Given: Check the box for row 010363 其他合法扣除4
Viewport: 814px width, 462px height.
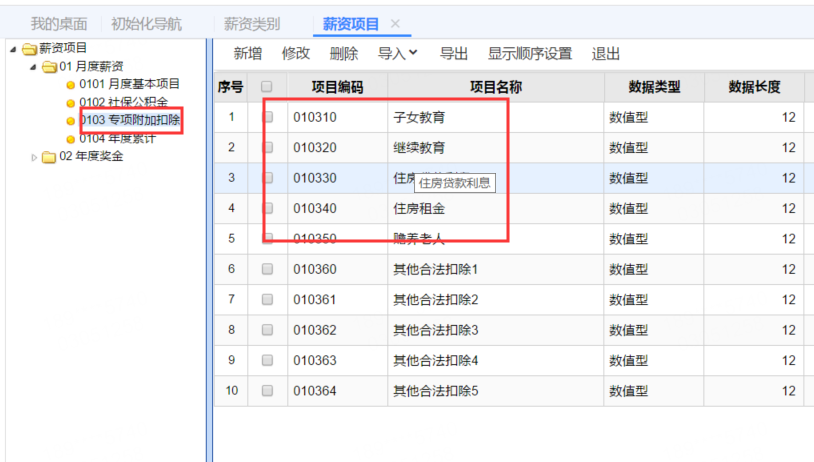Looking at the screenshot, I should 267,360.
